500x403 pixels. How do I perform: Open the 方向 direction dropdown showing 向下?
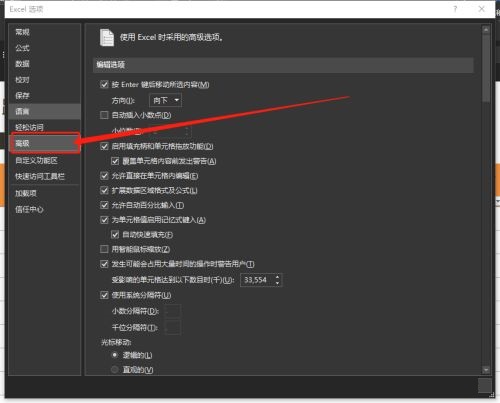tap(165, 100)
